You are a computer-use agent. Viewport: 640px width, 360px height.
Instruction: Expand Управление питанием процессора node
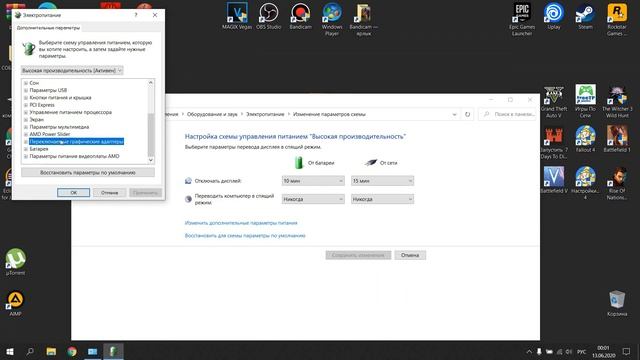[x=26, y=112]
